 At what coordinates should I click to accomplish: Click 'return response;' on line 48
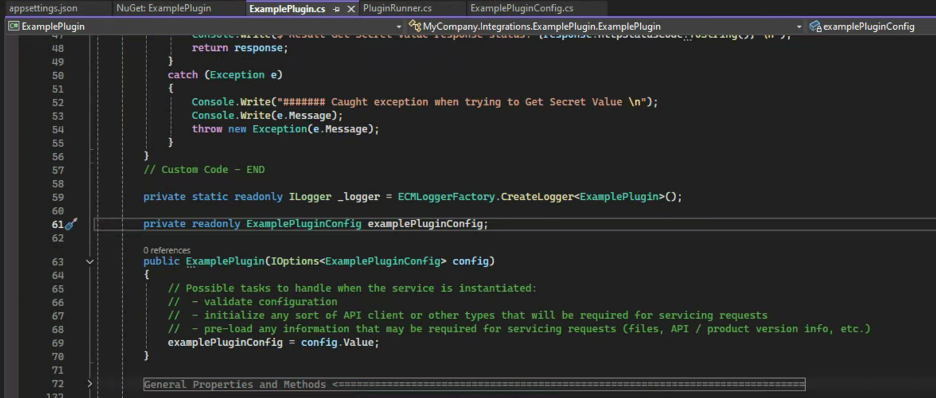(240, 48)
